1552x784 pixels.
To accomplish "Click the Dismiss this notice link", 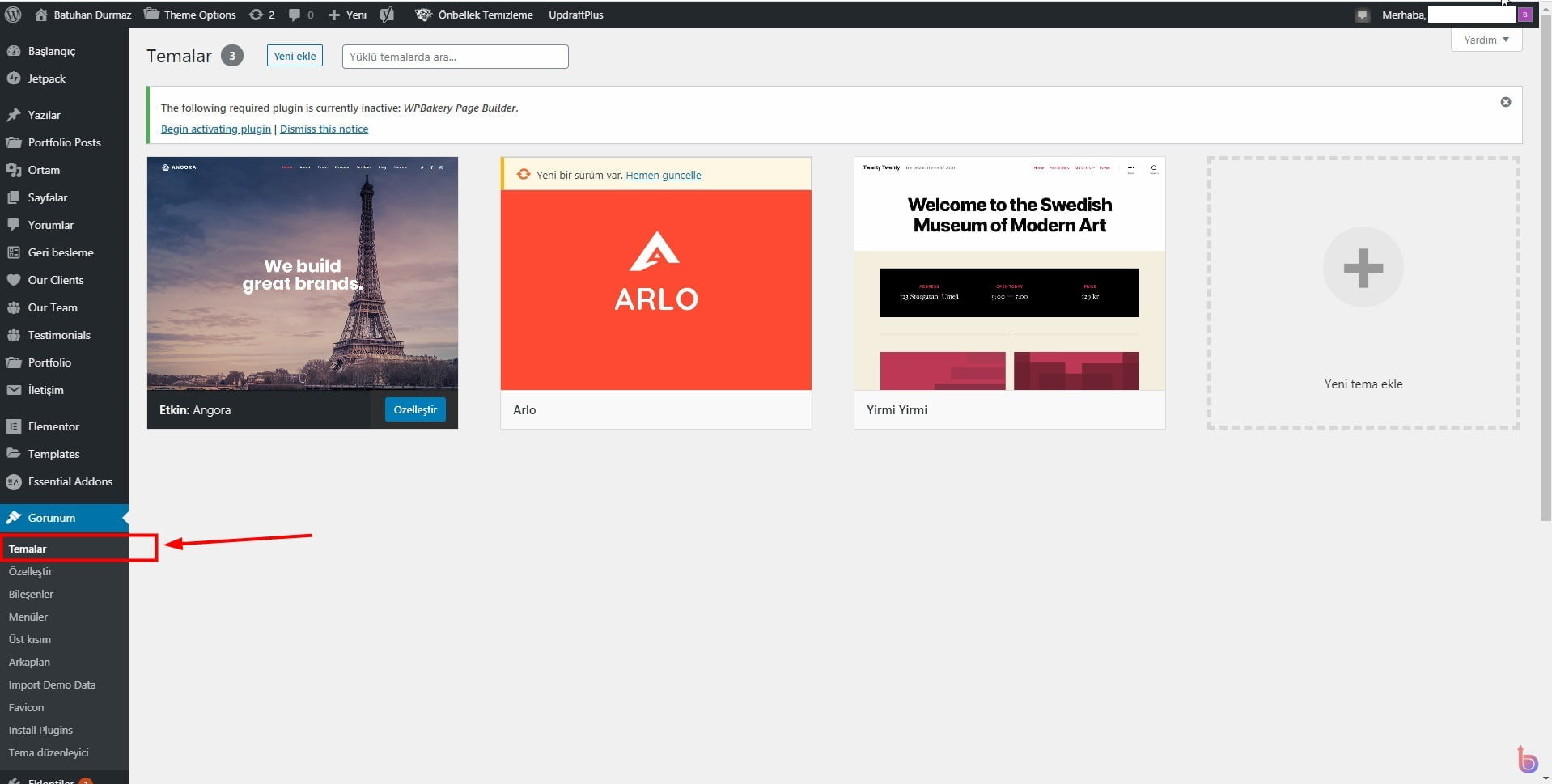I will 324,129.
